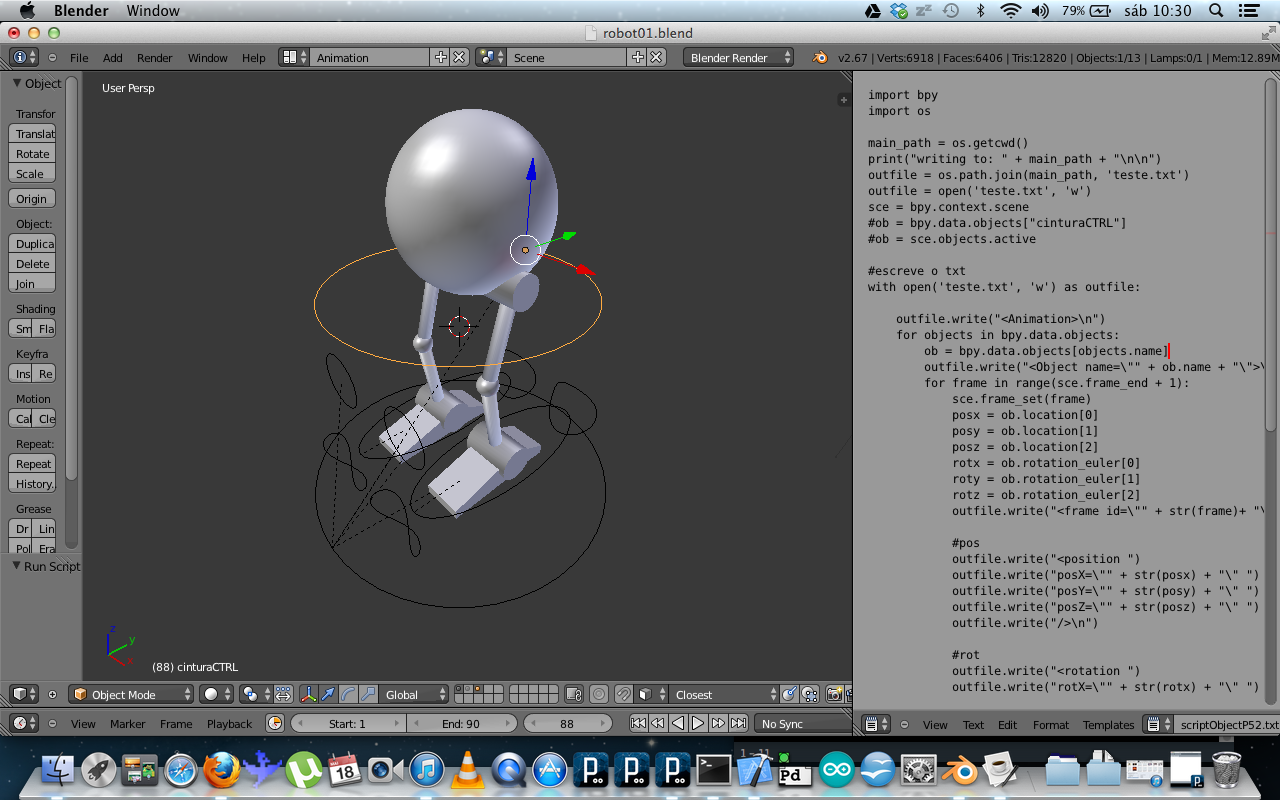Open the Blender Render engine dropdown
Image resolution: width=1280 pixels, height=800 pixels.
click(738, 57)
